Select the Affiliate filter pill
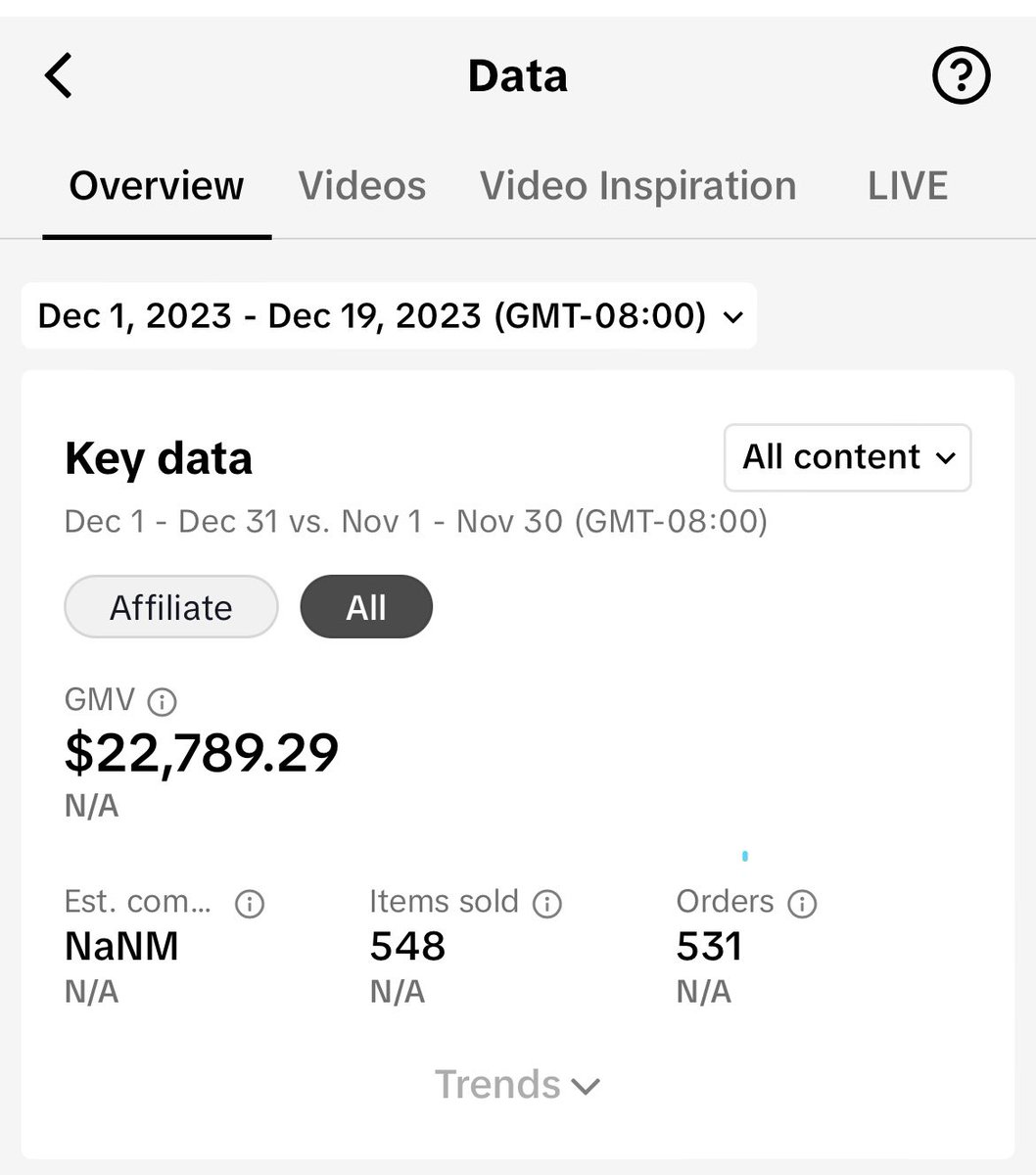The width and height of the screenshot is (1036, 1175). (171, 607)
